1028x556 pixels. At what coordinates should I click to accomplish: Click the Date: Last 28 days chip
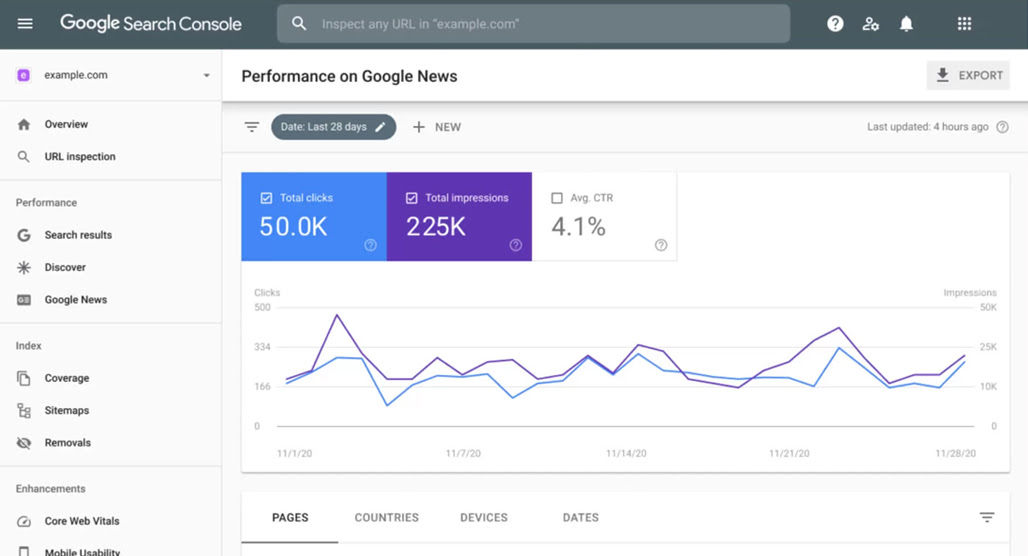tap(334, 127)
